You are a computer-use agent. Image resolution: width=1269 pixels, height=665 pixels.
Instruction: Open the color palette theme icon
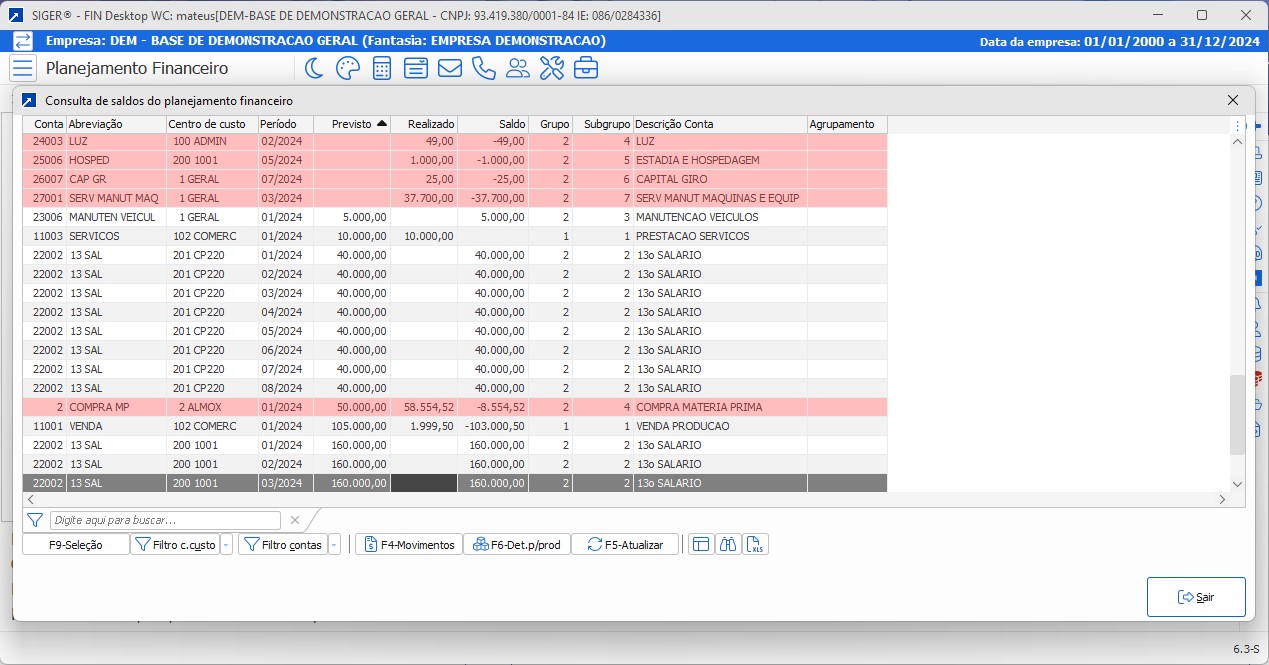(347, 68)
